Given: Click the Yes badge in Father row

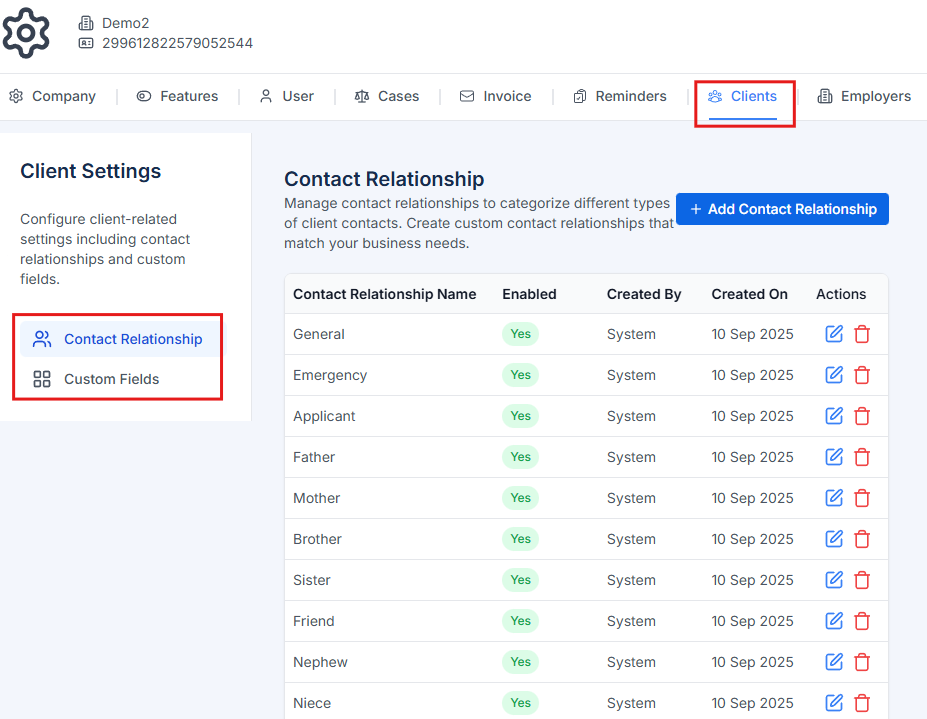Looking at the screenshot, I should point(520,457).
